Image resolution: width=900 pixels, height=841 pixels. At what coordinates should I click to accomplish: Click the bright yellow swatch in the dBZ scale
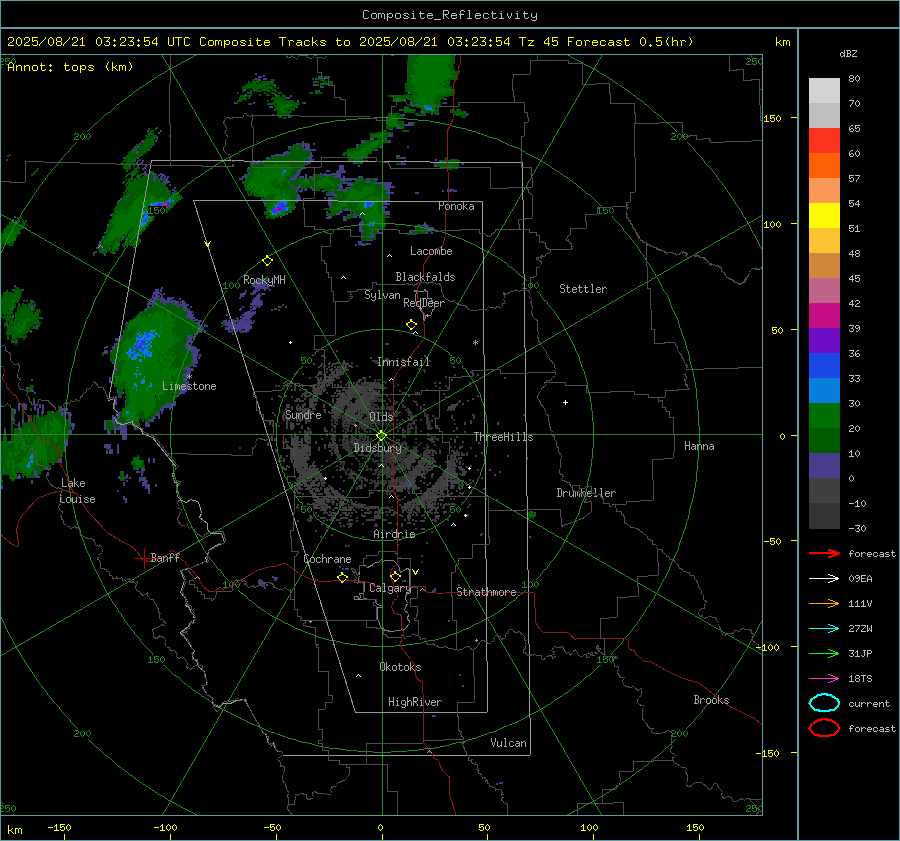(x=824, y=216)
